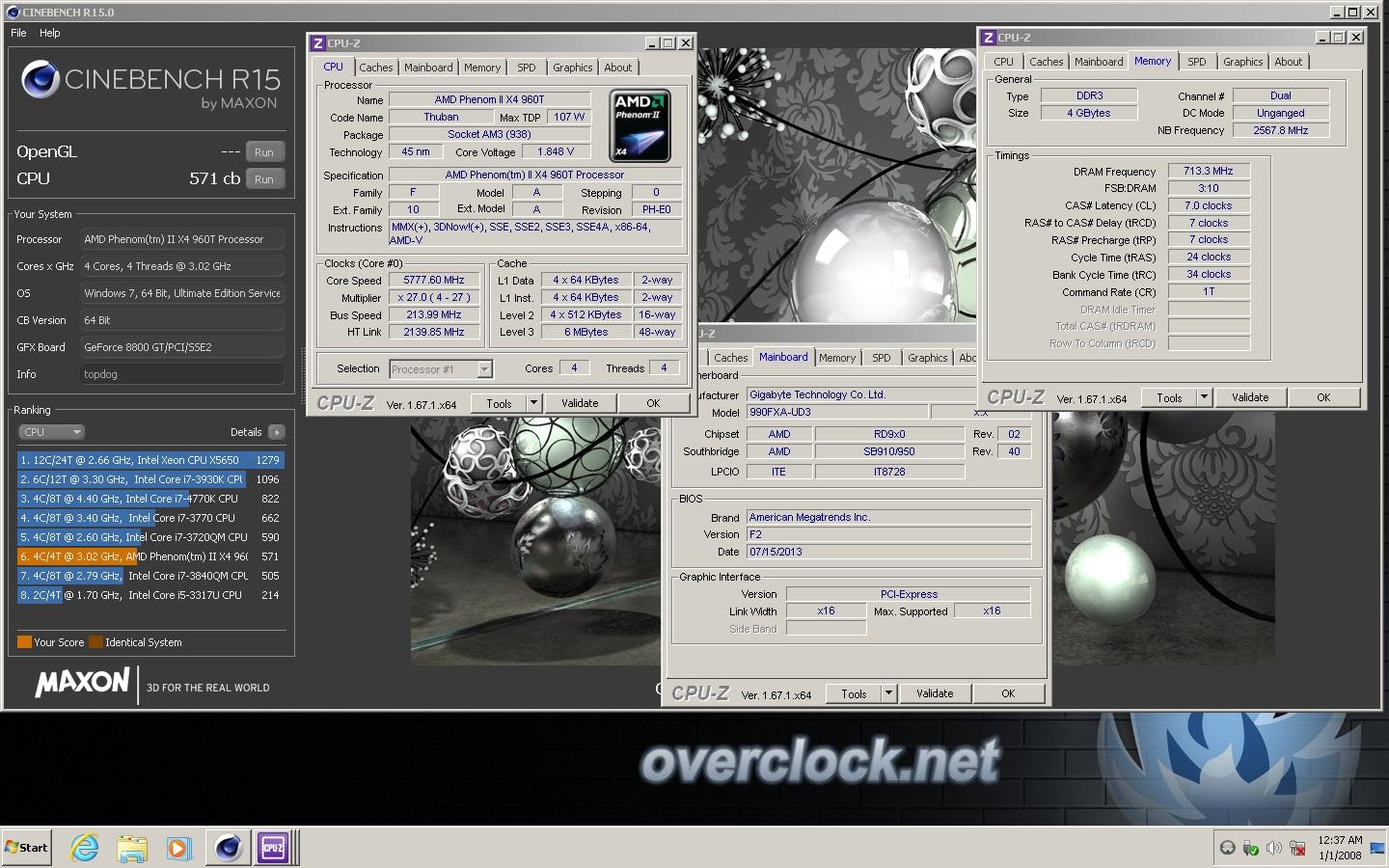Click the Cinebench R15 logo sphere
Viewport: 1389px width, 868px height.
click(x=41, y=80)
